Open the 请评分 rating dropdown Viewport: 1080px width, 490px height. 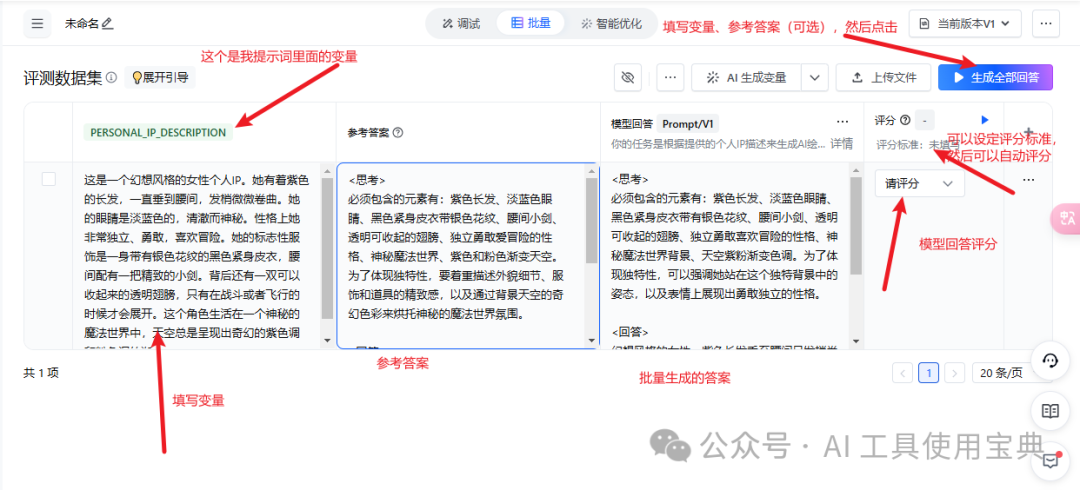(920, 183)
